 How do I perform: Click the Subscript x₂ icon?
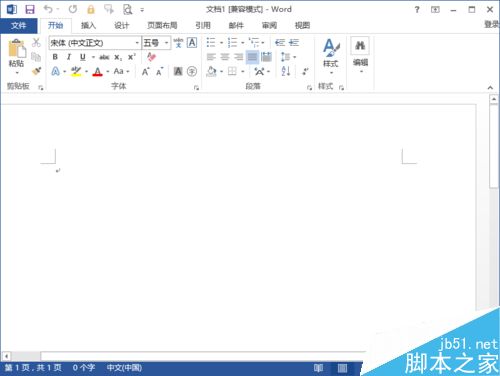118,57
